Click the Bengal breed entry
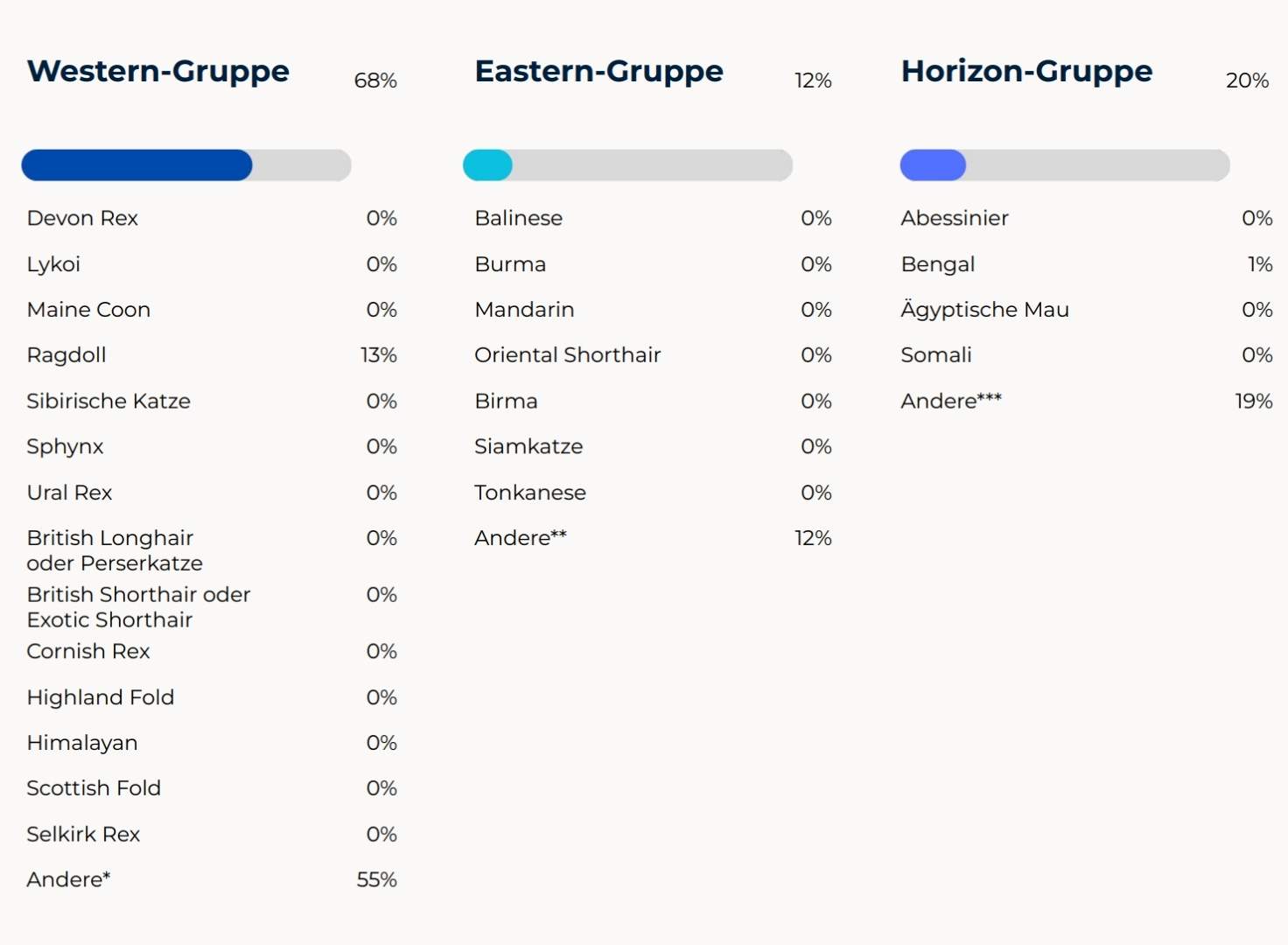Viewport: 1288px width, 945px height. (938, 264)
